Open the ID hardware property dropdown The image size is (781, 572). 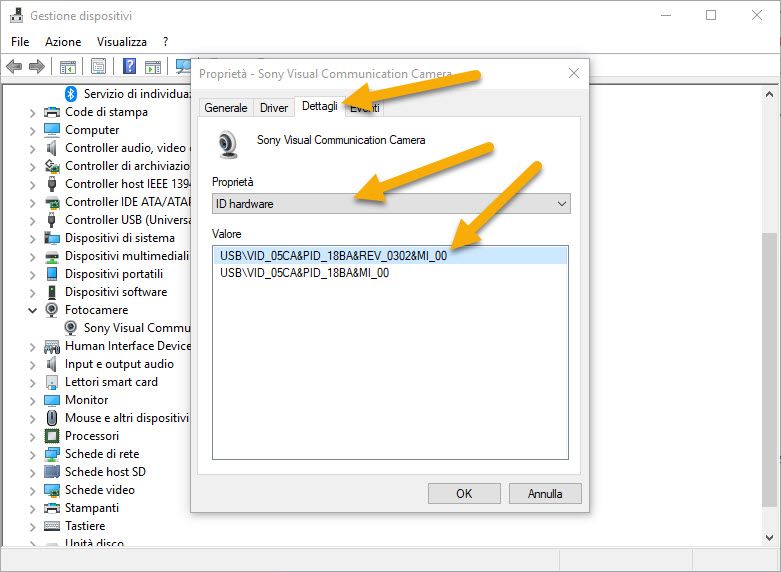391,204
